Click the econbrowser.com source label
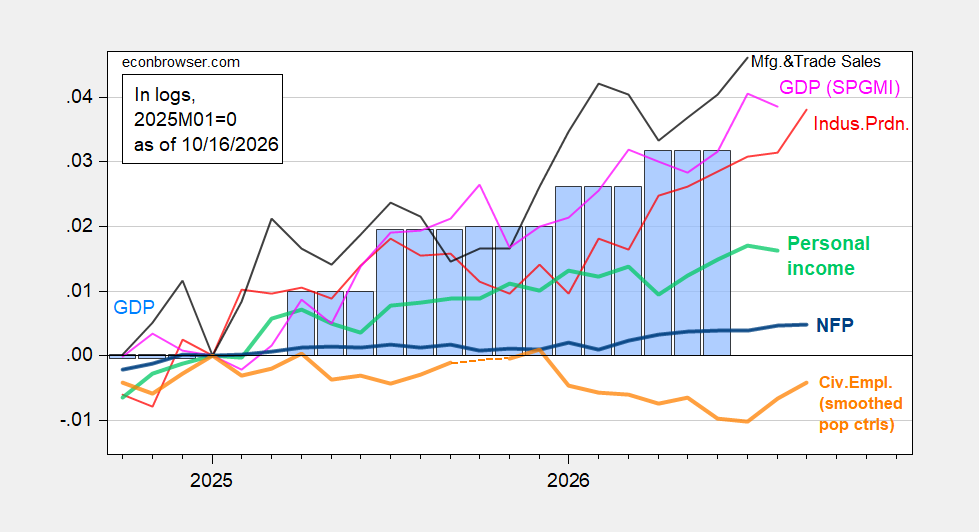Image resolution: width=979 pixels, height=532 pixels. pyautogui.click(x=180, y=62)
